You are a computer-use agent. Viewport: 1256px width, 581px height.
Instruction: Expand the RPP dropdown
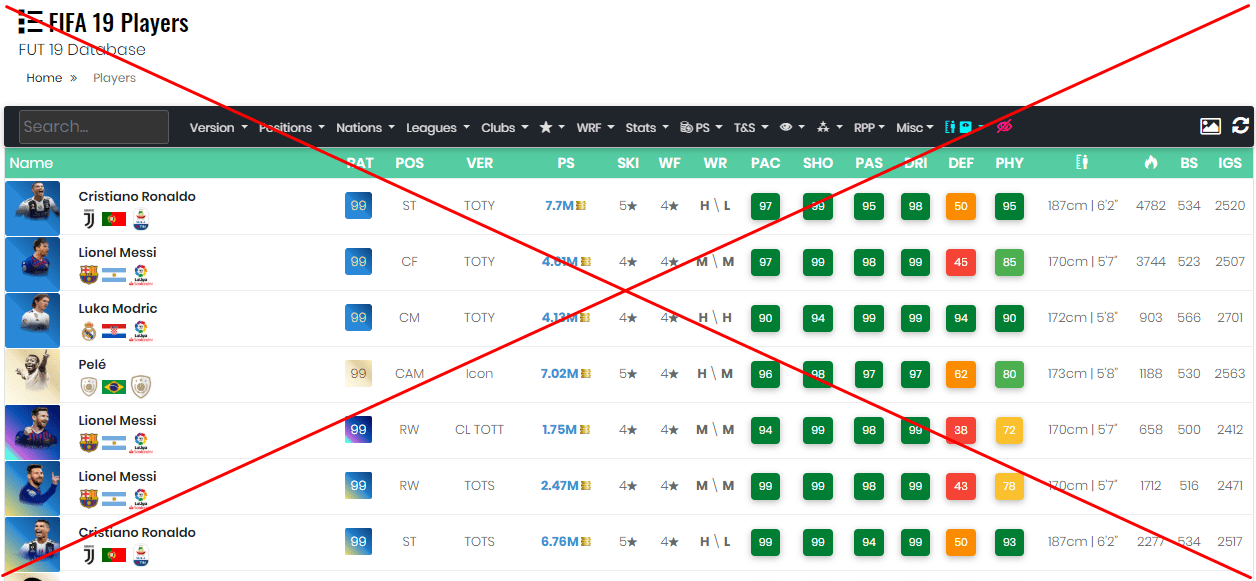[869, 127]
